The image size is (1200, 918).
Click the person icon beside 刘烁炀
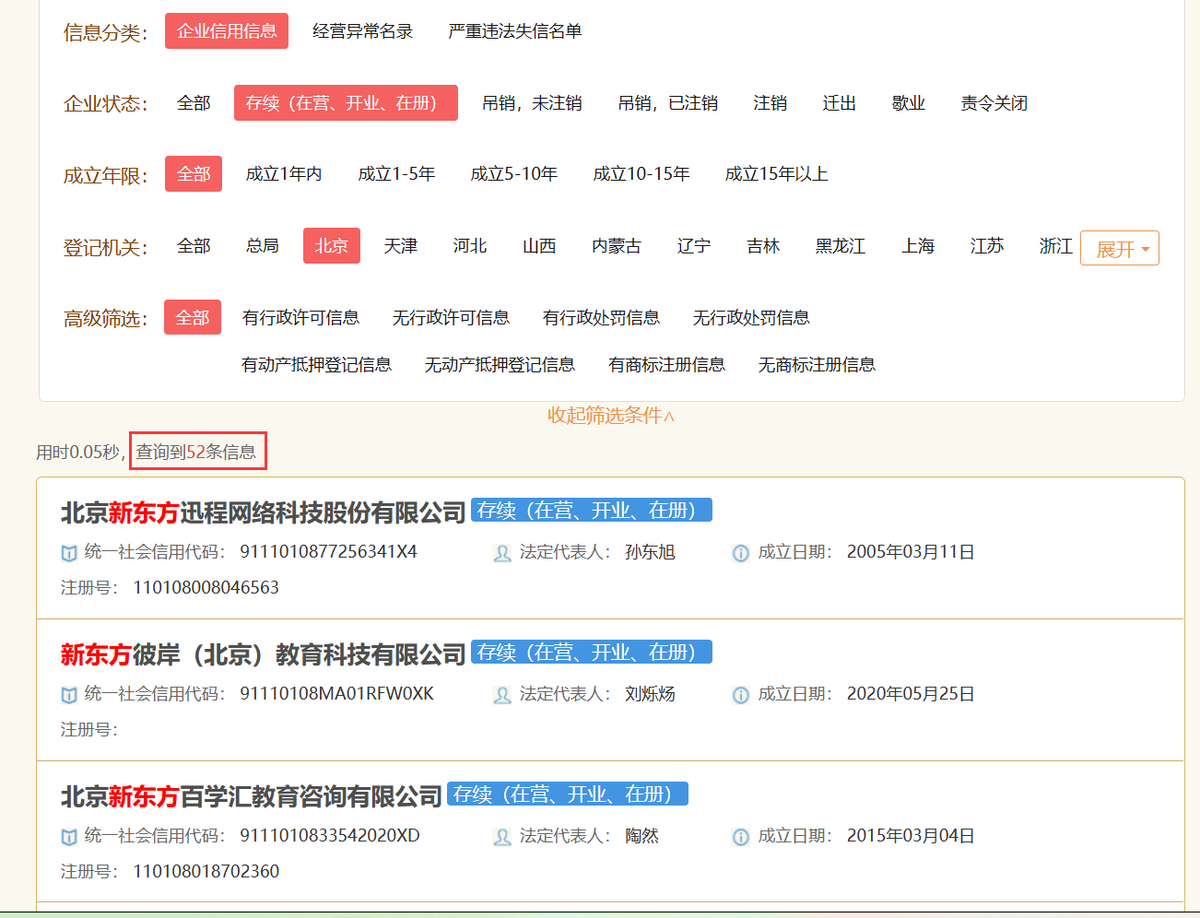coord(502,693)
